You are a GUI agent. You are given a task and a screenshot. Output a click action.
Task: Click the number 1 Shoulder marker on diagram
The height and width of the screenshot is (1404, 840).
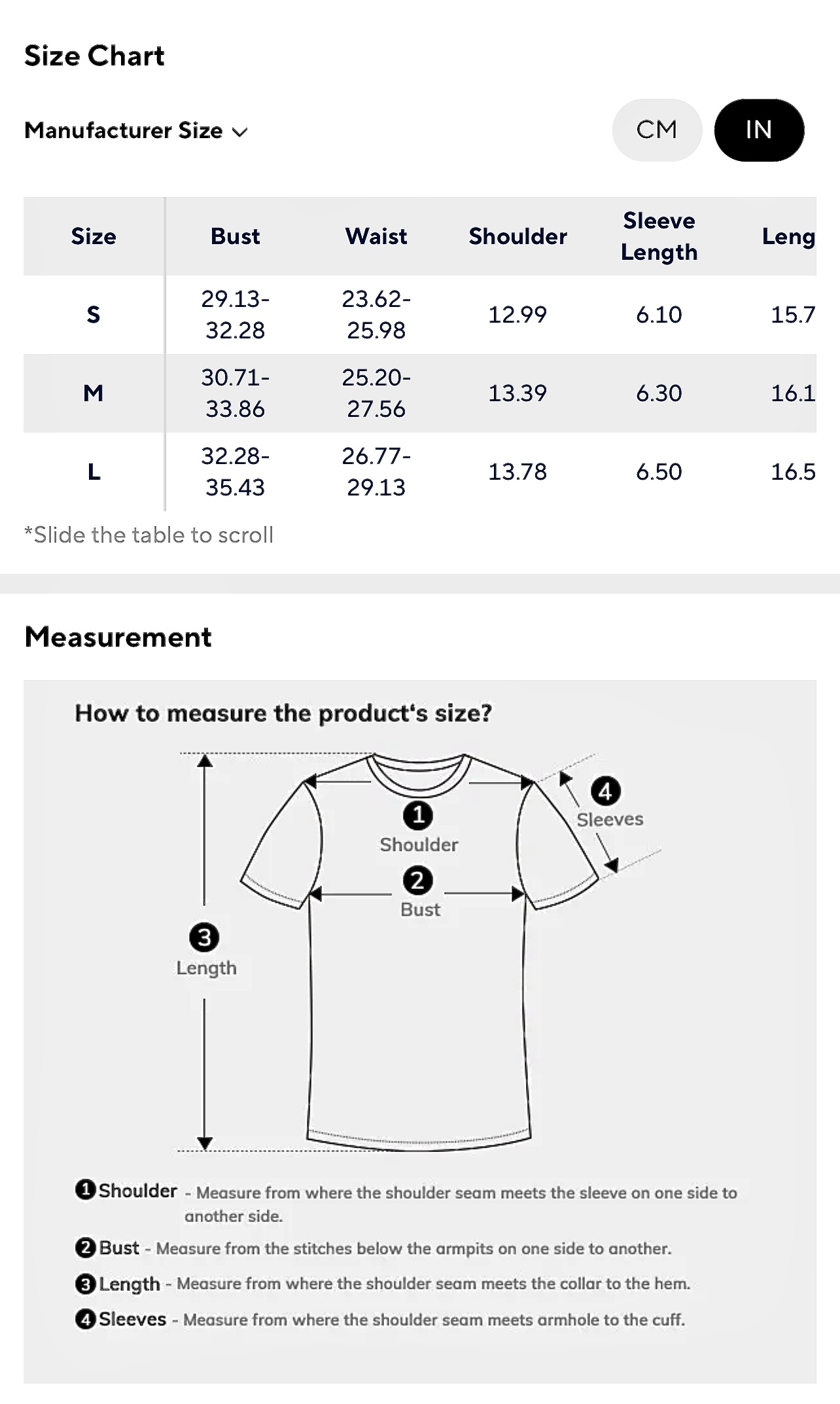coord(418,816)
